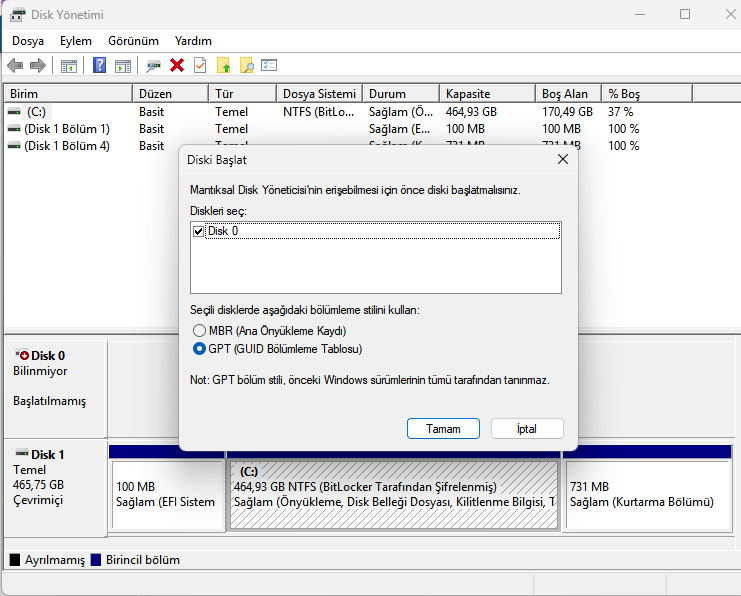The image size is (741, 596).
Task: Toggle the action pane toolbar icon
Action: 123,66
